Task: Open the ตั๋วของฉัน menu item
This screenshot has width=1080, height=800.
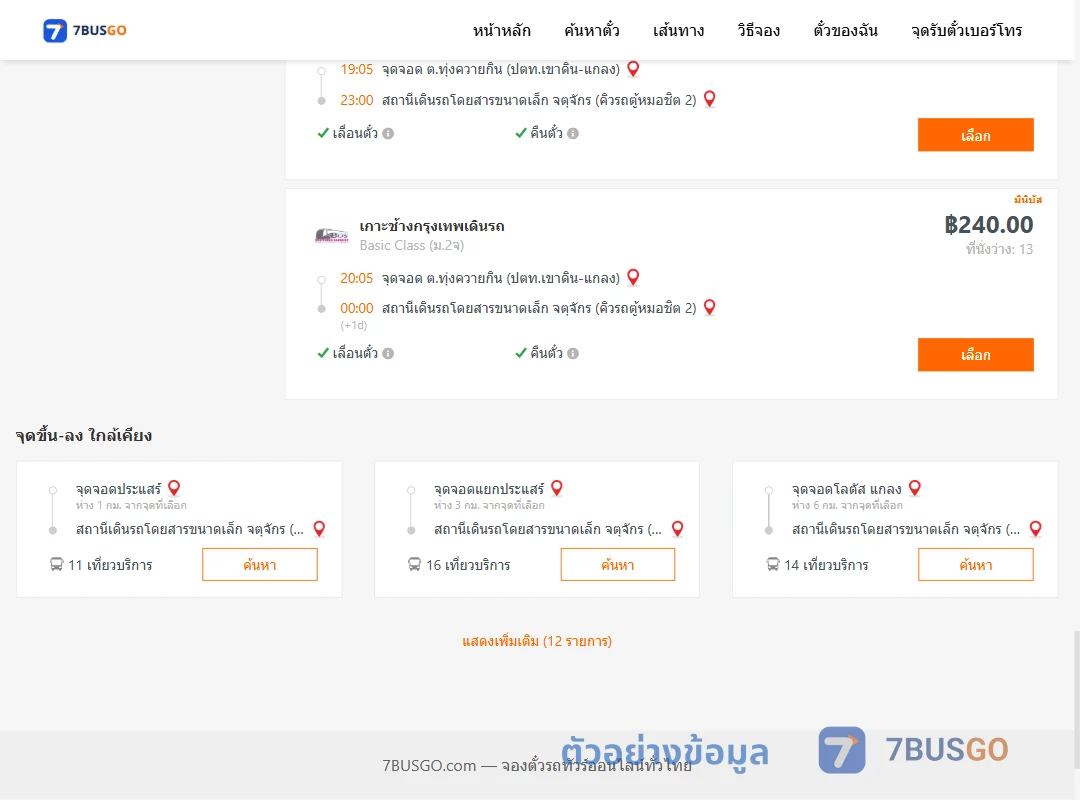Action: [x=845, y=30]
